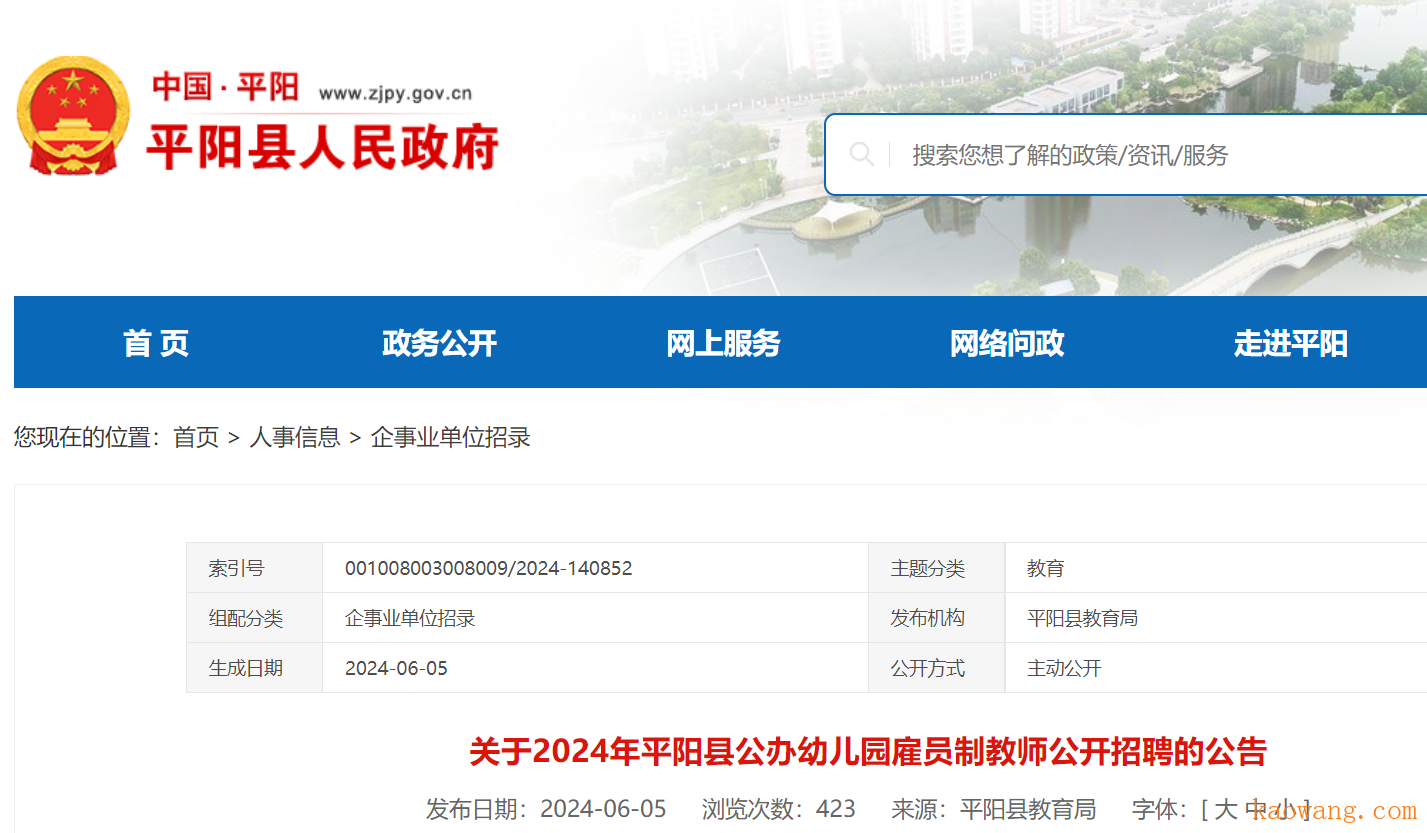Click the 发布日期：2024-06-05 text
Screen dimensions: 1427x833
pos(546,809)
